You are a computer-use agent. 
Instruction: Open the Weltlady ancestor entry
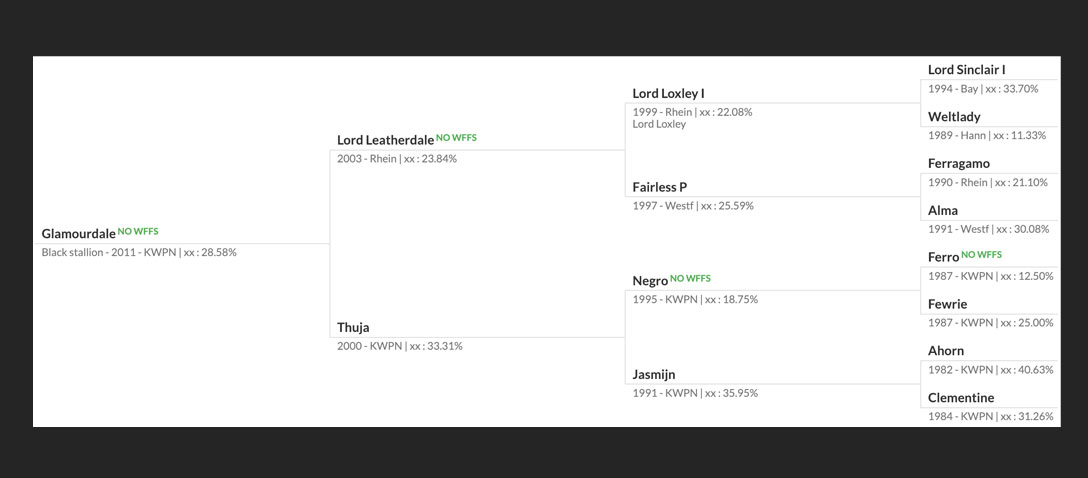click(x=954, y=117)
